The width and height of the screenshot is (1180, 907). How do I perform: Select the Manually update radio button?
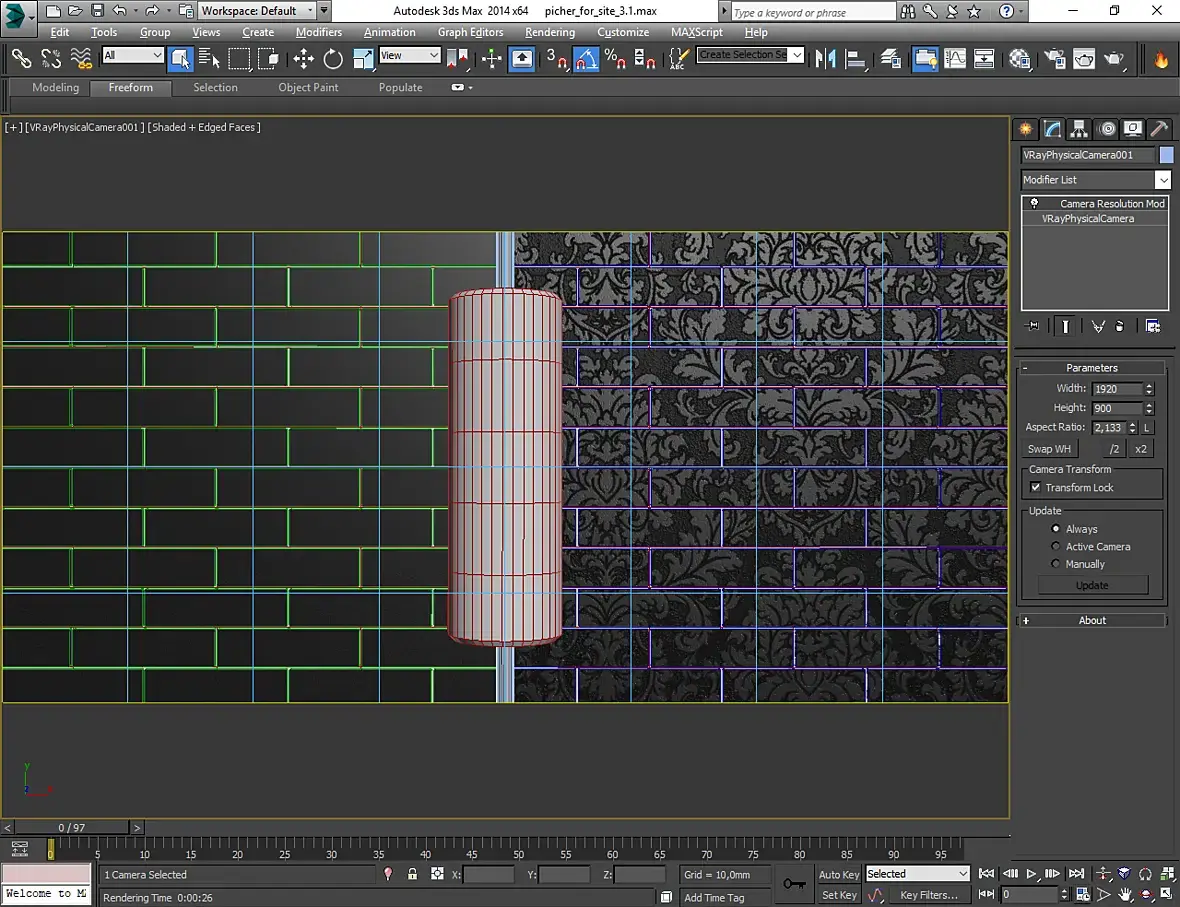coord(1056,564)
